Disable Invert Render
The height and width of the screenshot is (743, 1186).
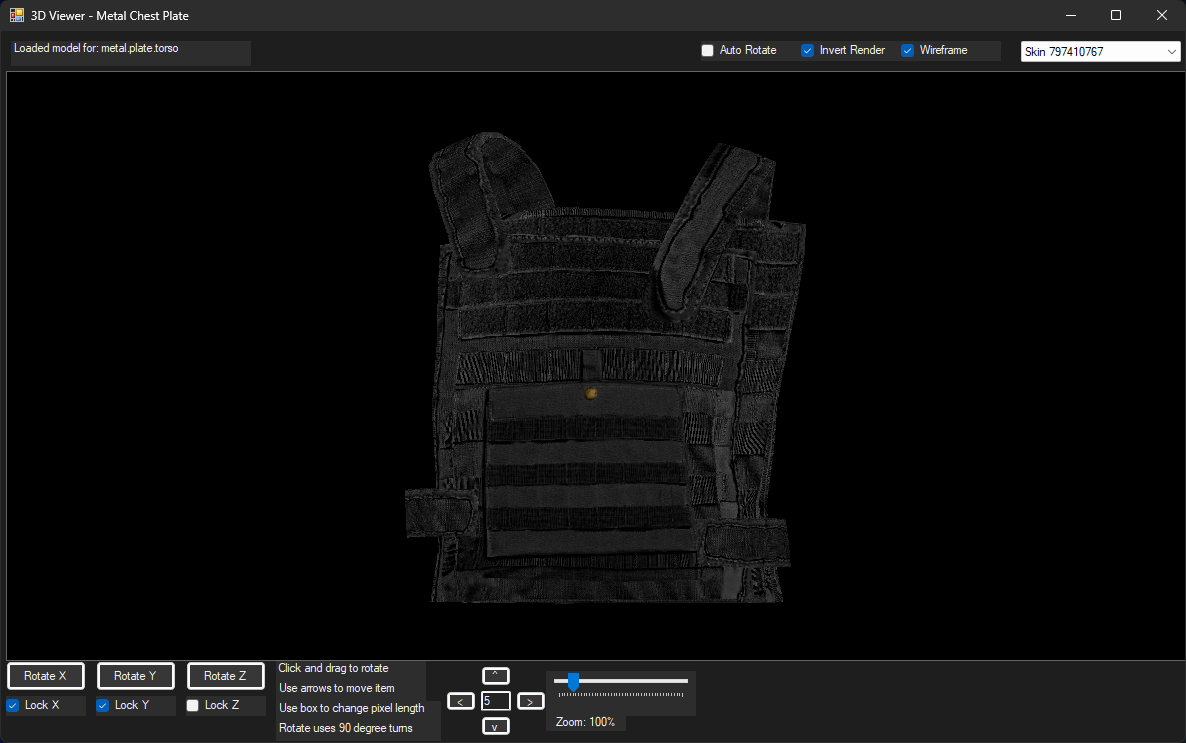tap(807, 50)
